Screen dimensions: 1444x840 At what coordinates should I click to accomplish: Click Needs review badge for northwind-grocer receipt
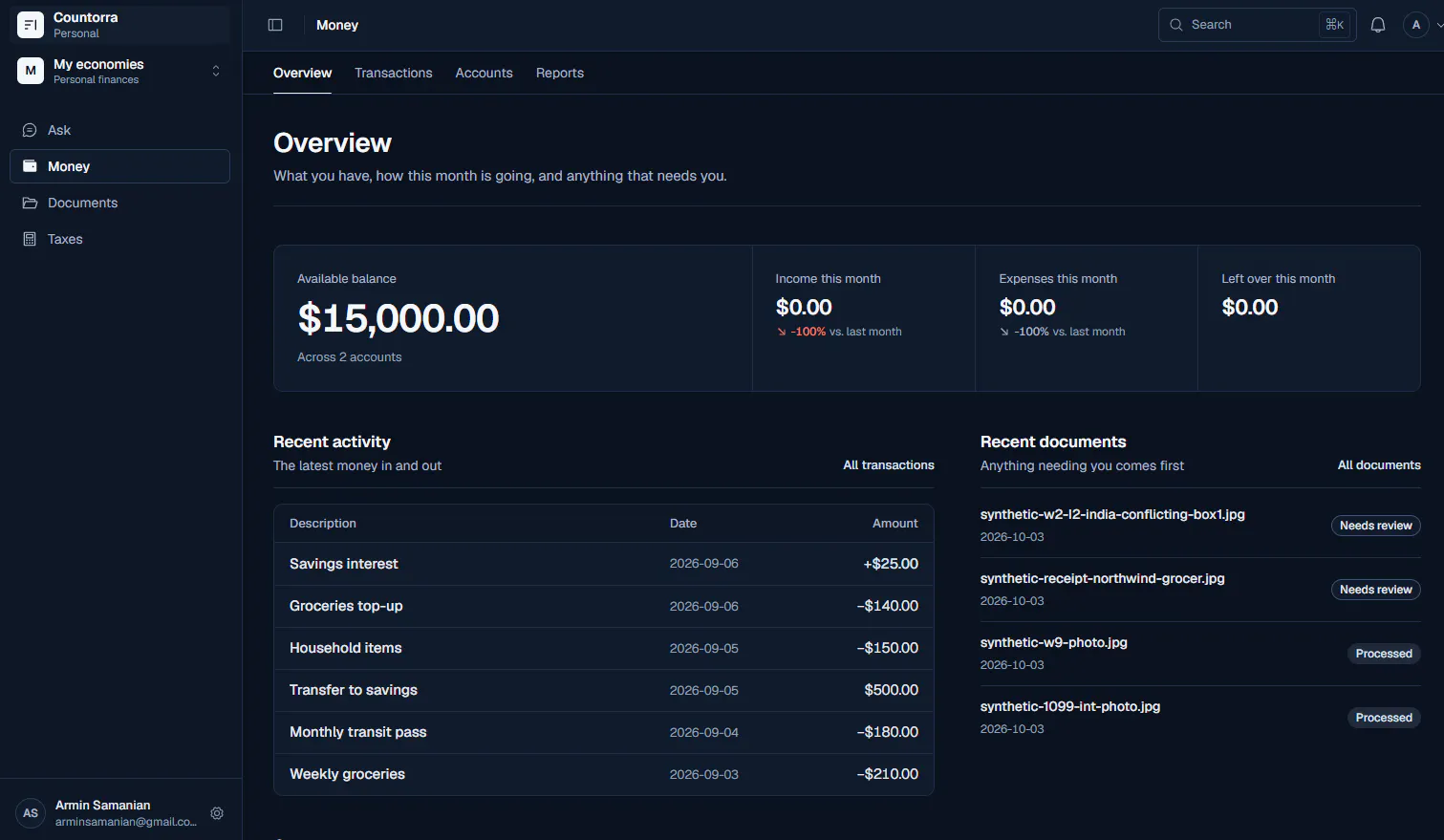coord(1376,590)
